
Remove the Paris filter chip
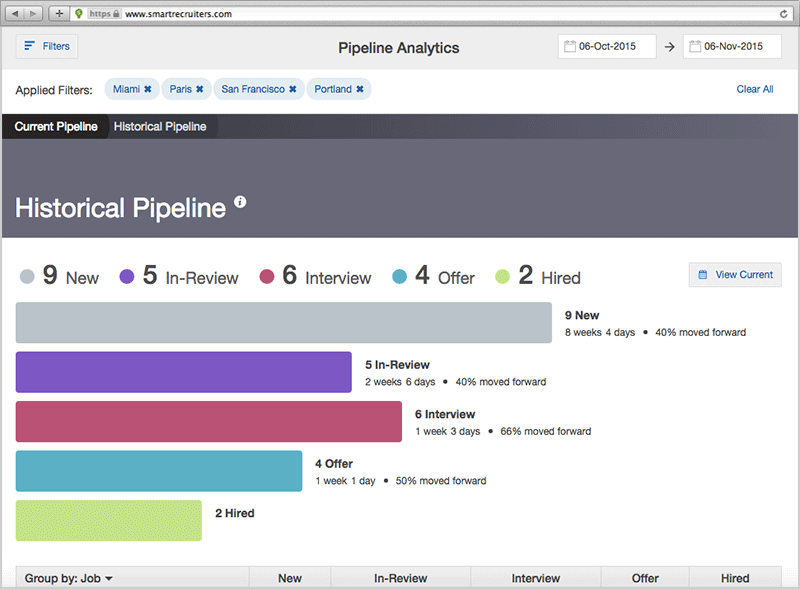point(199,89)
